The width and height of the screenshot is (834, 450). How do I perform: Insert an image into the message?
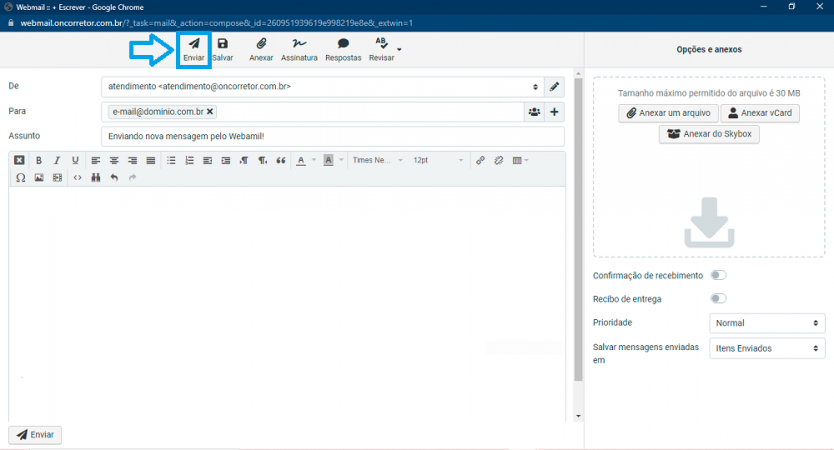point(39,178)
